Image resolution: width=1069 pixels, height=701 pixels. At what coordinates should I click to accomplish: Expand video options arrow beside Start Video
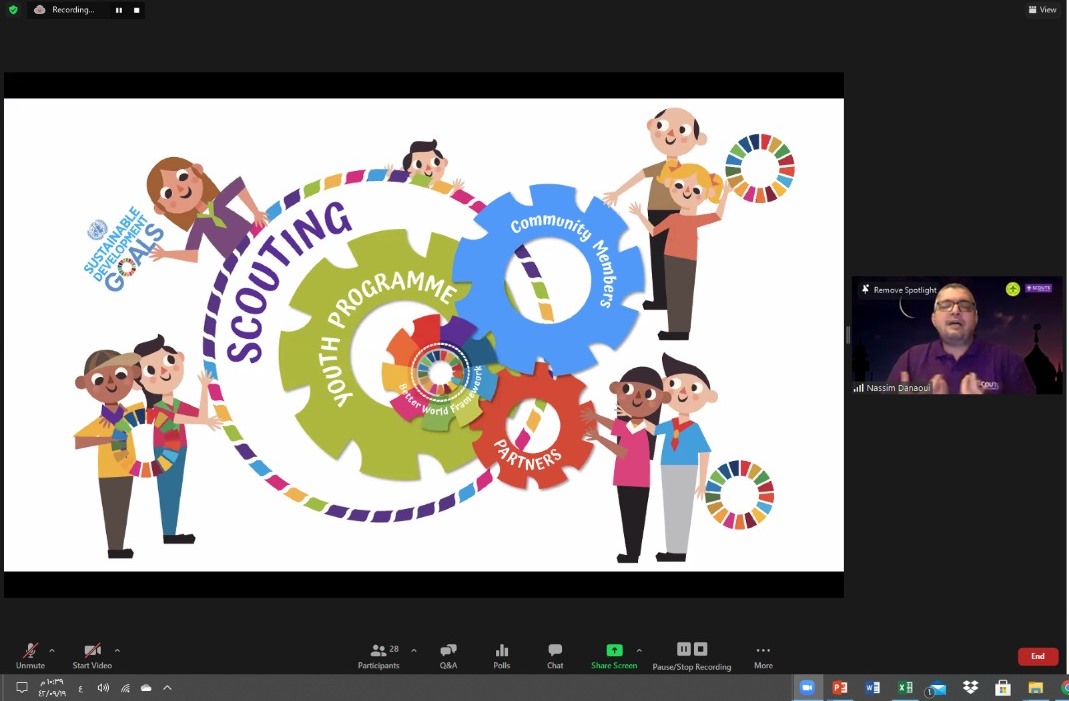coord(117,650)
